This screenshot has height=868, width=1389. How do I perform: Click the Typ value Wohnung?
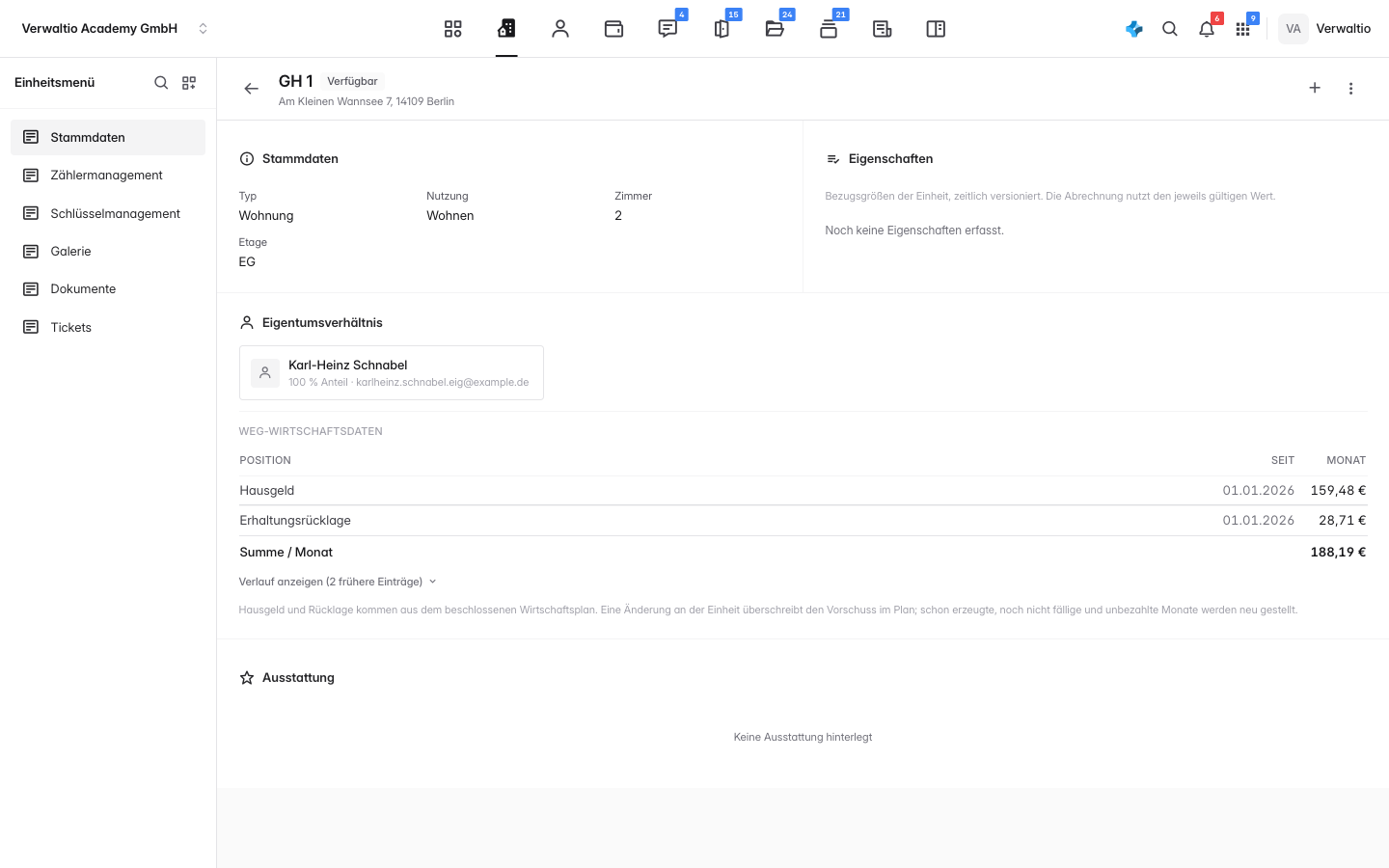tap(266, 216)
